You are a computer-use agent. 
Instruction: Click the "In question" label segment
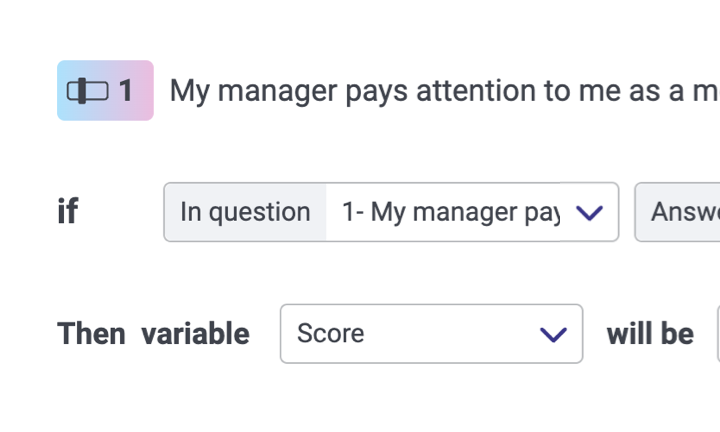pos(245,212)
